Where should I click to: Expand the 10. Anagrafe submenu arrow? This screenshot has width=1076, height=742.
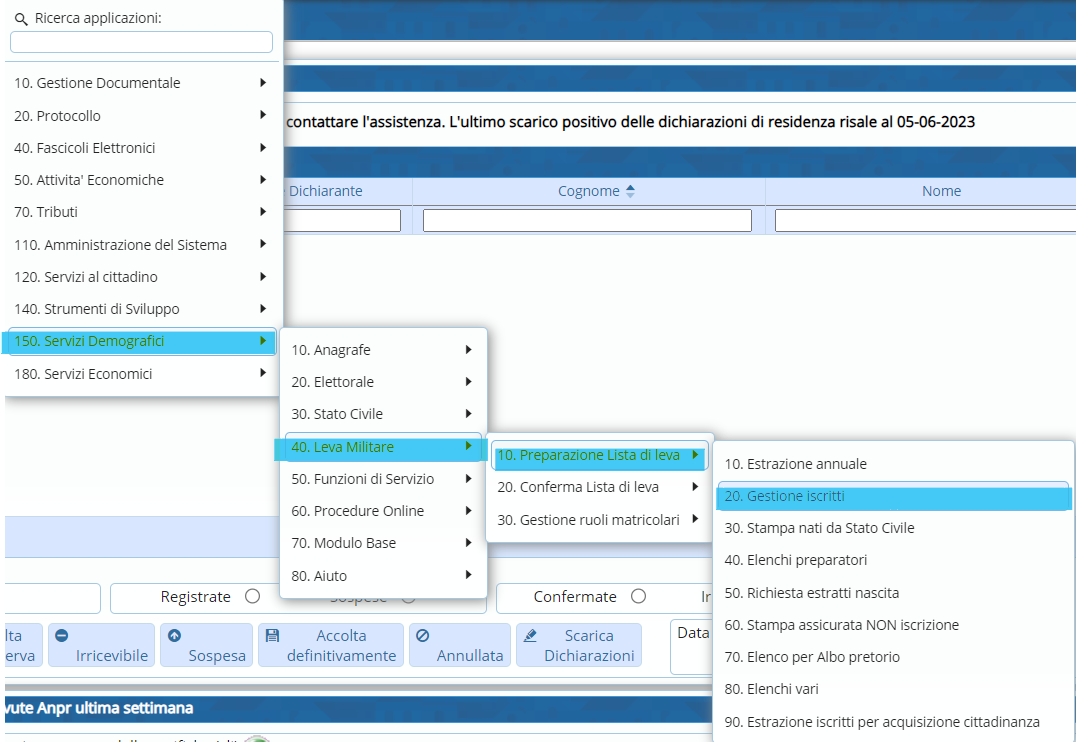click(x=468, y=350)
